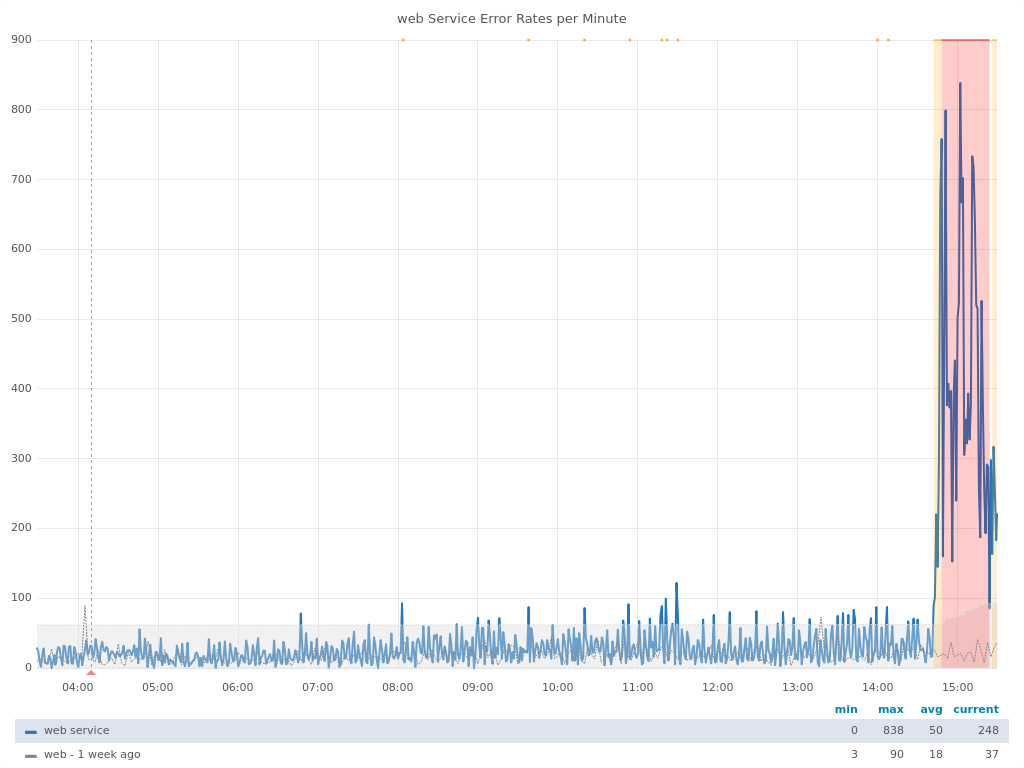Image resolution: width=1024 pixels, height=768 pixels.
Task: Open the blue color swatch for web service
Action: click(31, 731)
